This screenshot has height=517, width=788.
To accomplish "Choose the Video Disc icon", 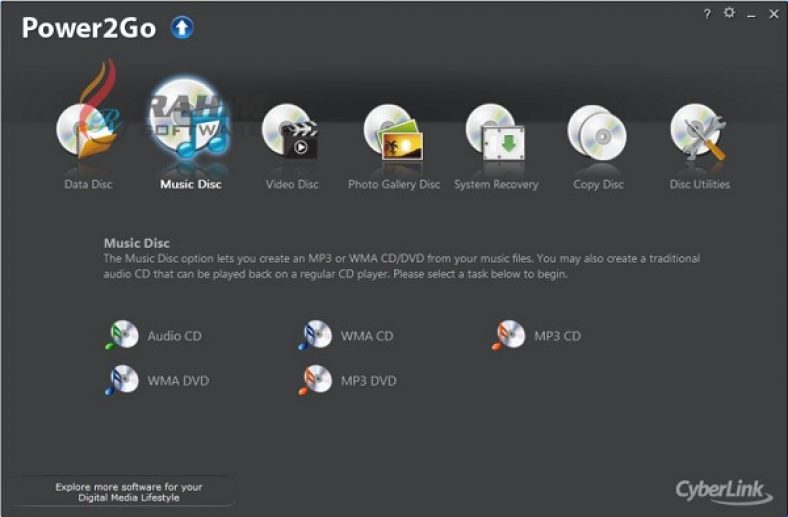I will (x=290, y=132).
